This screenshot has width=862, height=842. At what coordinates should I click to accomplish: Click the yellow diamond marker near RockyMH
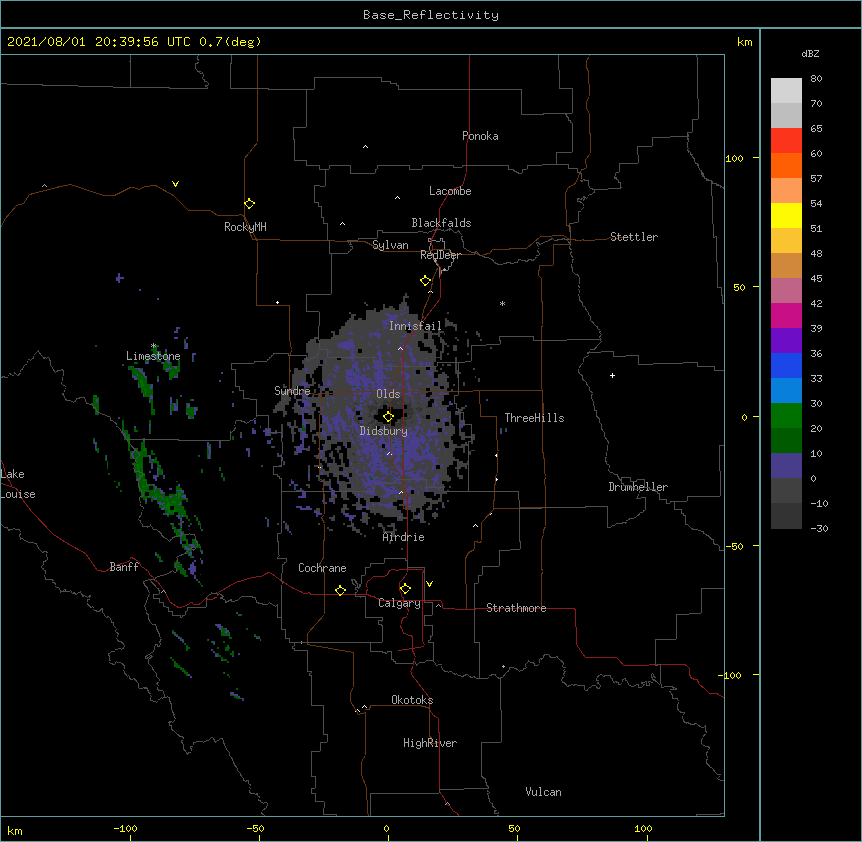[249, 204]
